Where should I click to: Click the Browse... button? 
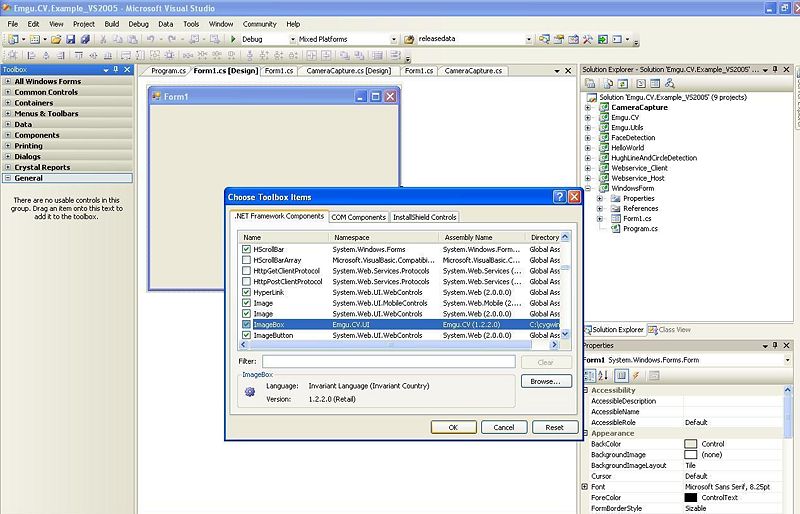tap(546, 381)
